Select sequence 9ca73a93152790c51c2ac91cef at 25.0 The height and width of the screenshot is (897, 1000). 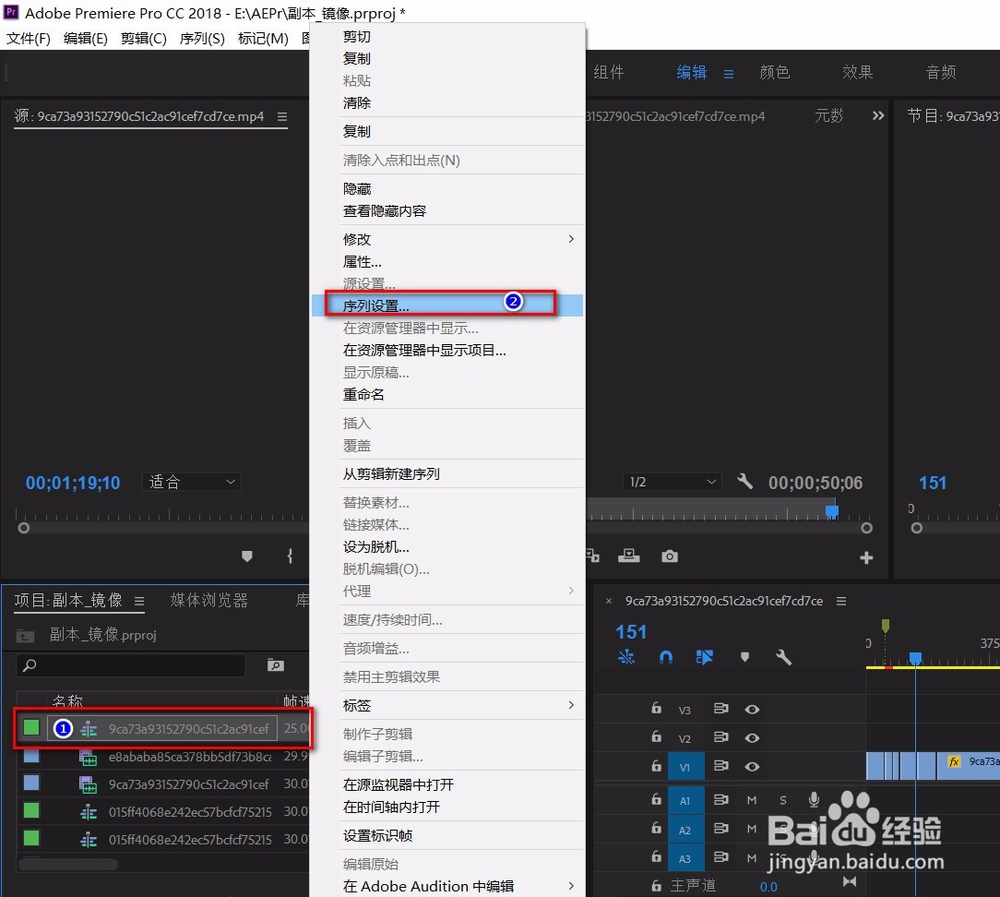tap(188, 729)
